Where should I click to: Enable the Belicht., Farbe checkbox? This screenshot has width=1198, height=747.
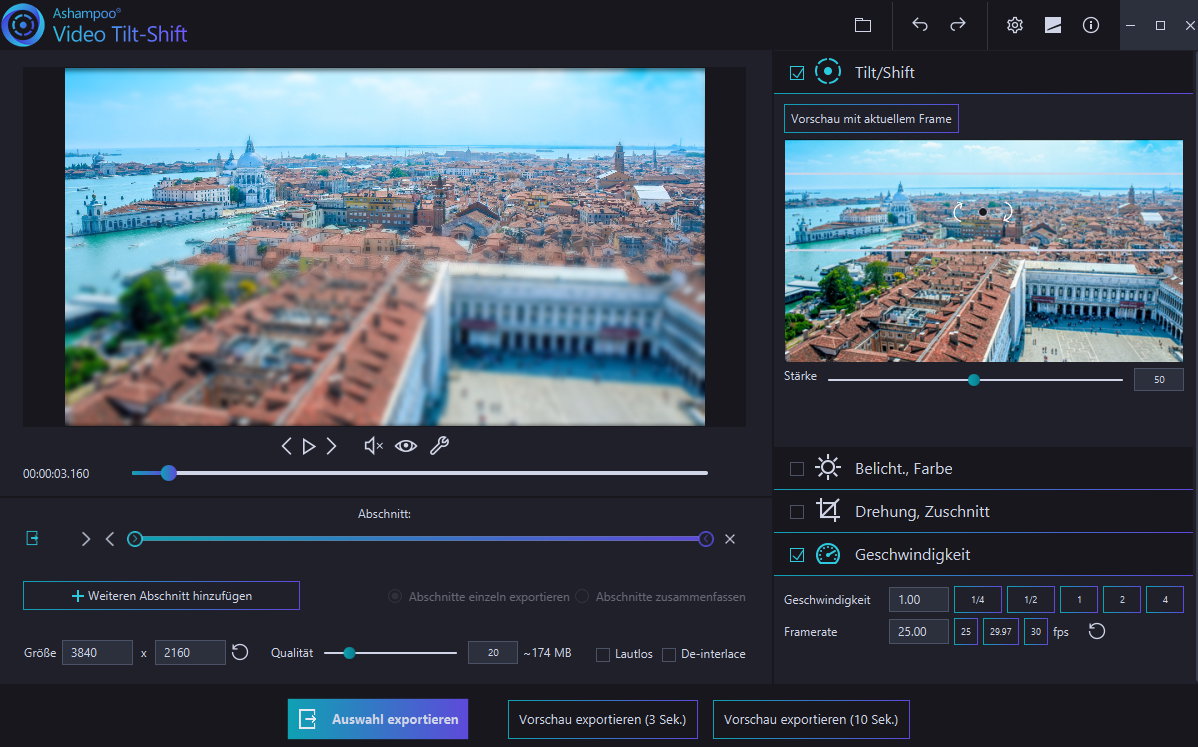click(x=797, y=469)
